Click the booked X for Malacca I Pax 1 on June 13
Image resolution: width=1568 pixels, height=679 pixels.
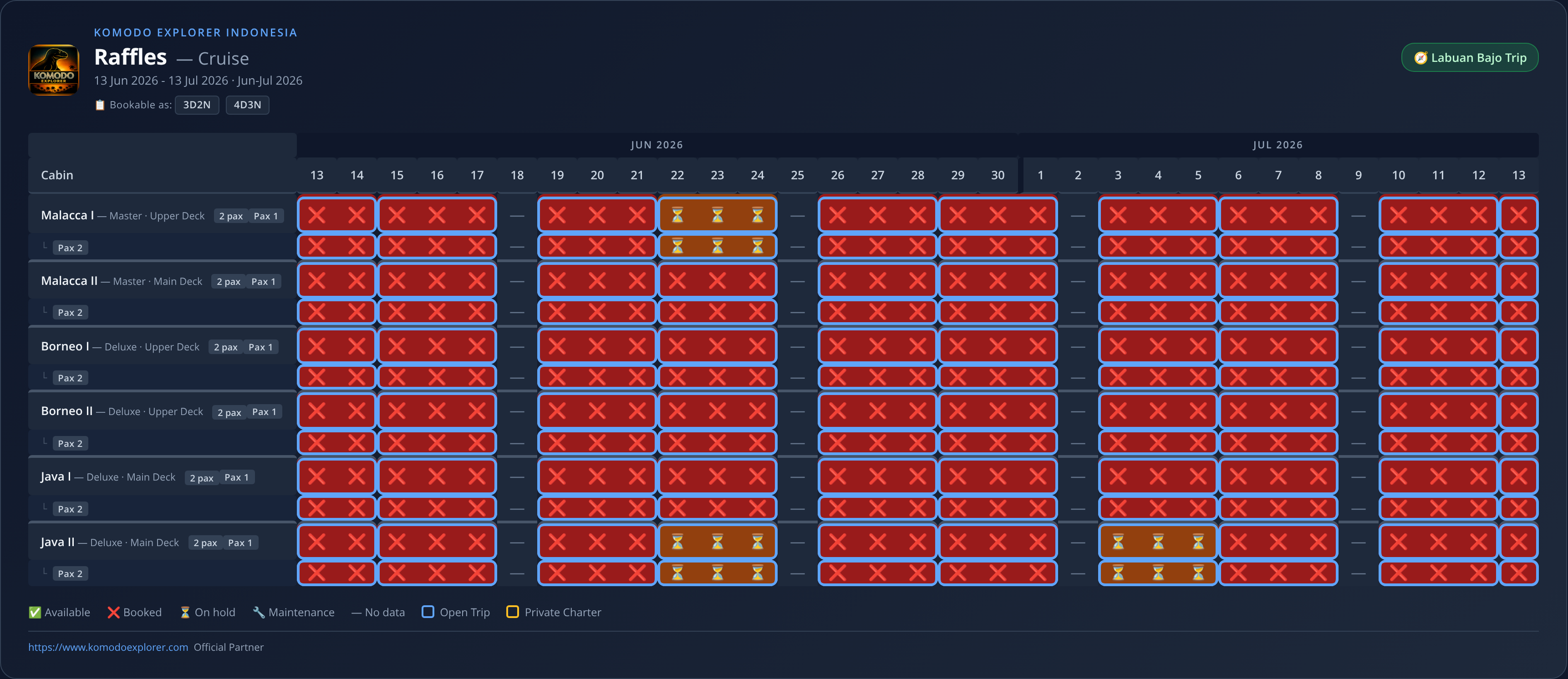[316, 215]
